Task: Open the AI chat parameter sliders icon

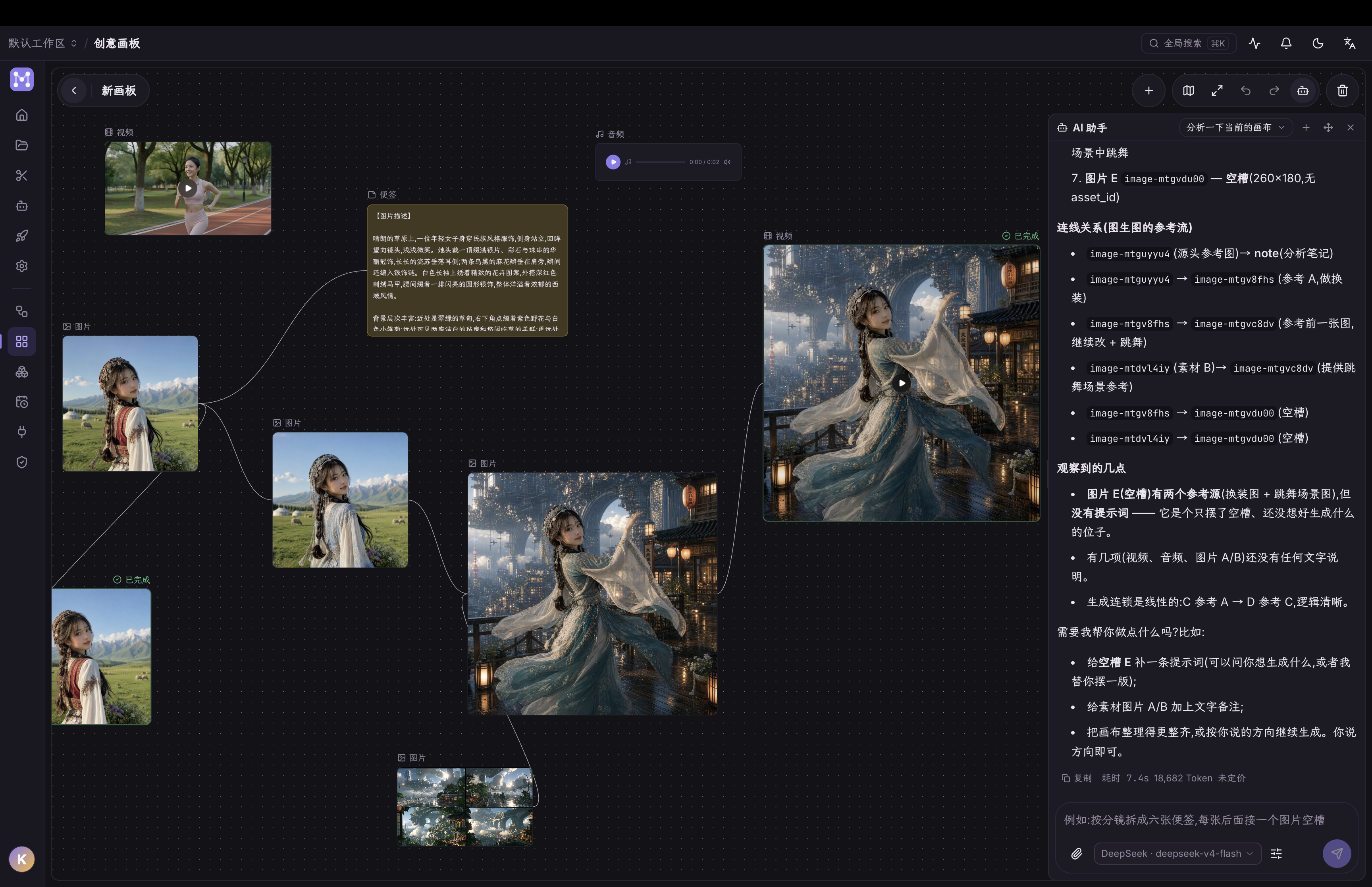Action: coord(1276,854)
